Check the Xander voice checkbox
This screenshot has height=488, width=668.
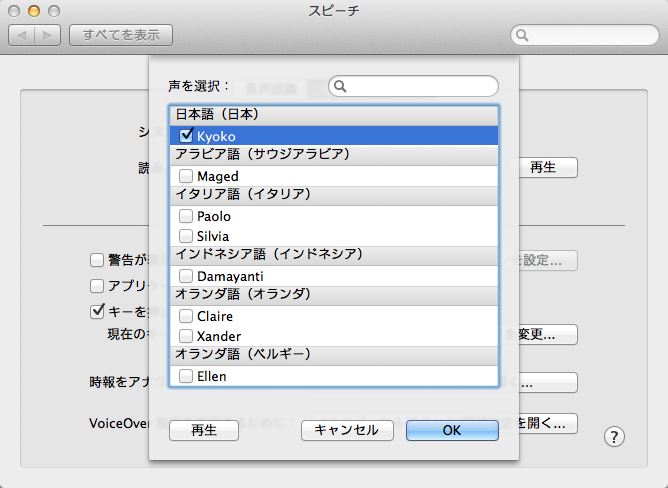pos(186,336)
